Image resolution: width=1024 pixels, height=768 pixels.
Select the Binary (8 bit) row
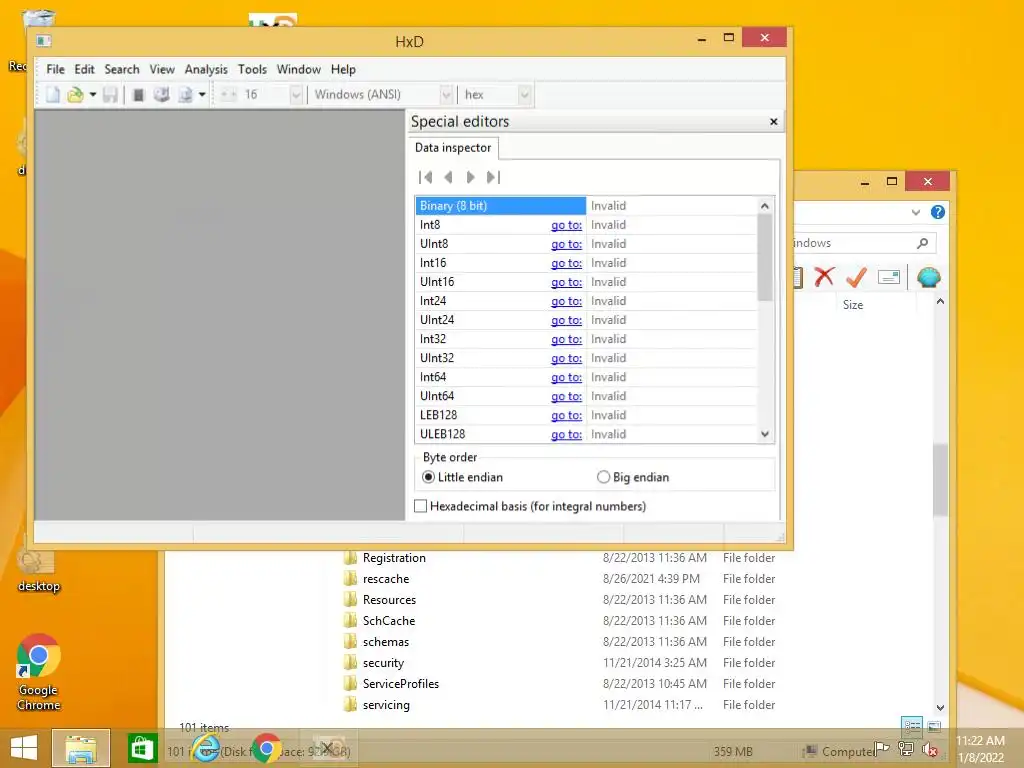(586, 206)
